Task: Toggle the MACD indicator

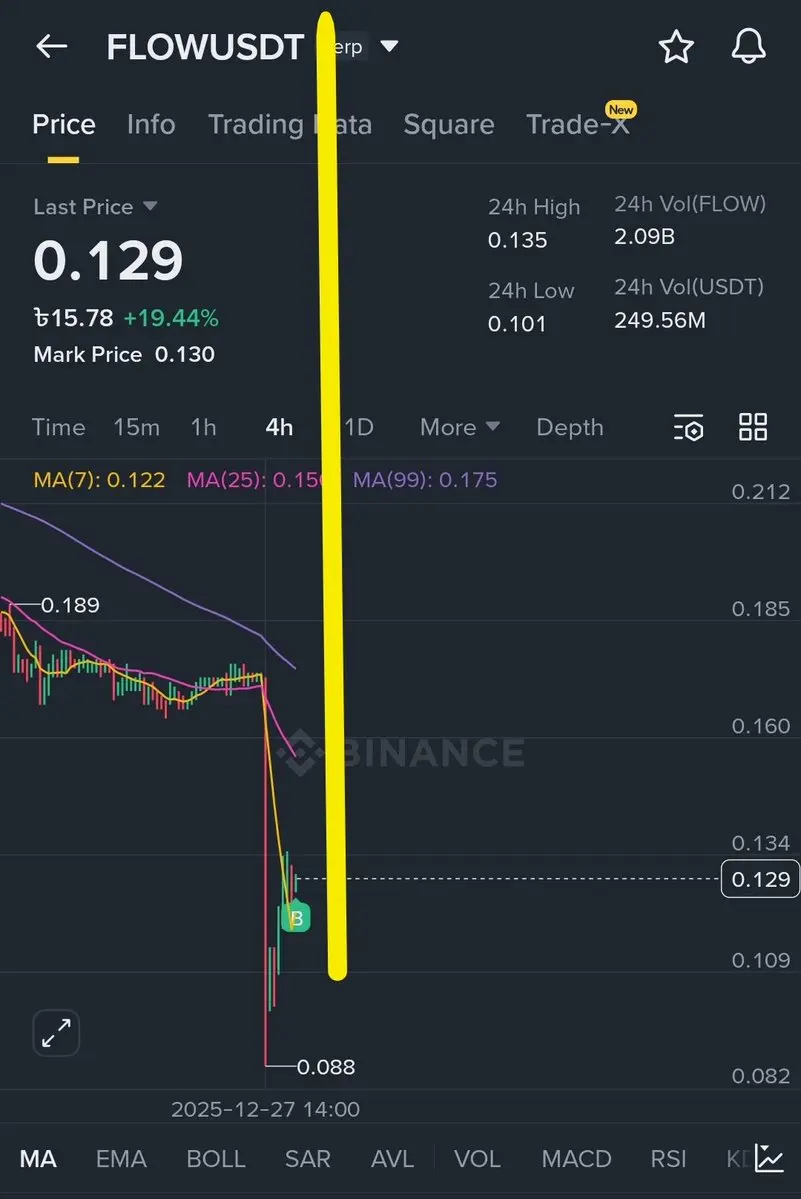Action: tap(576, 1158)
